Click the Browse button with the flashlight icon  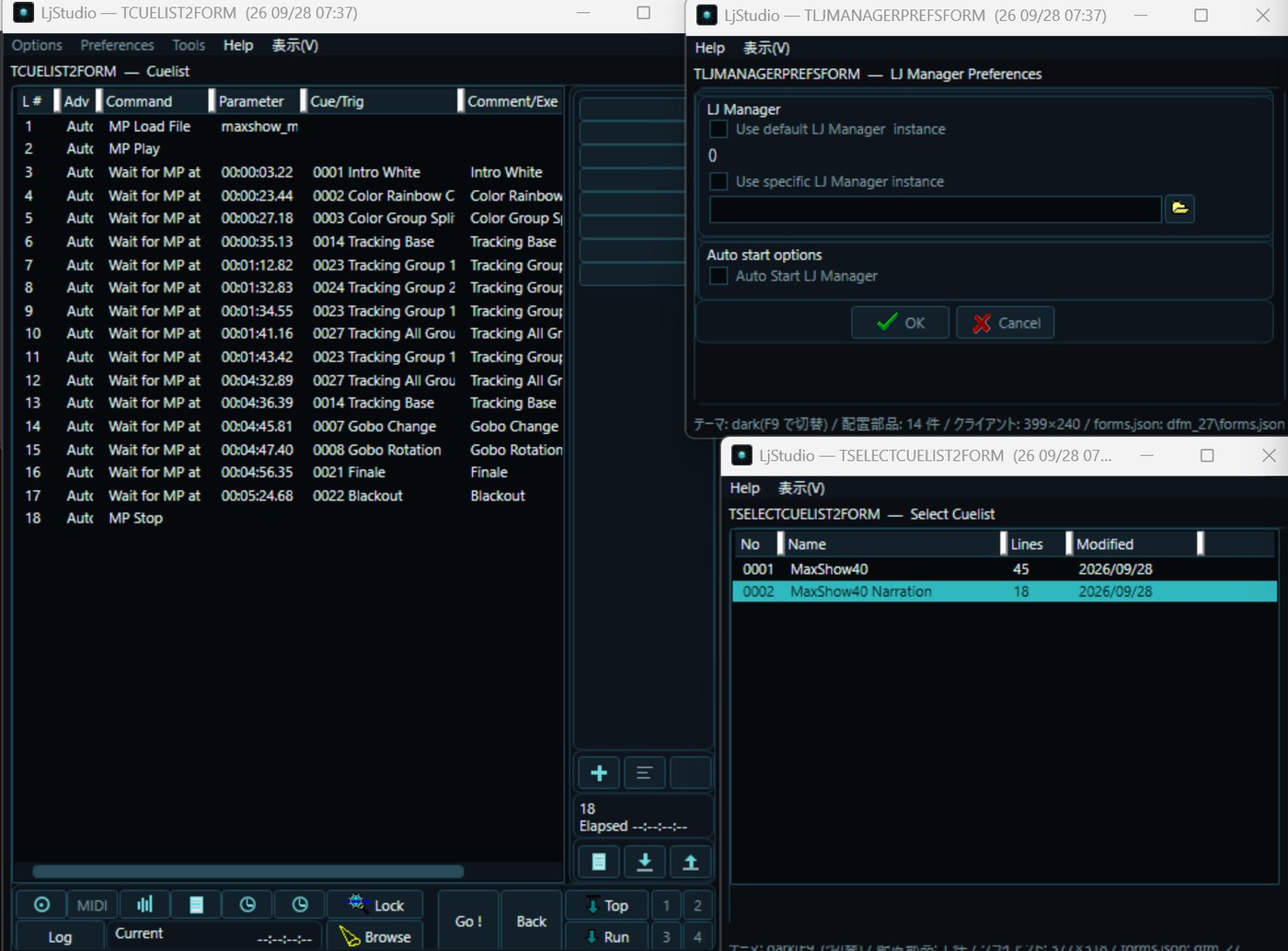click(x=375, y=936)
